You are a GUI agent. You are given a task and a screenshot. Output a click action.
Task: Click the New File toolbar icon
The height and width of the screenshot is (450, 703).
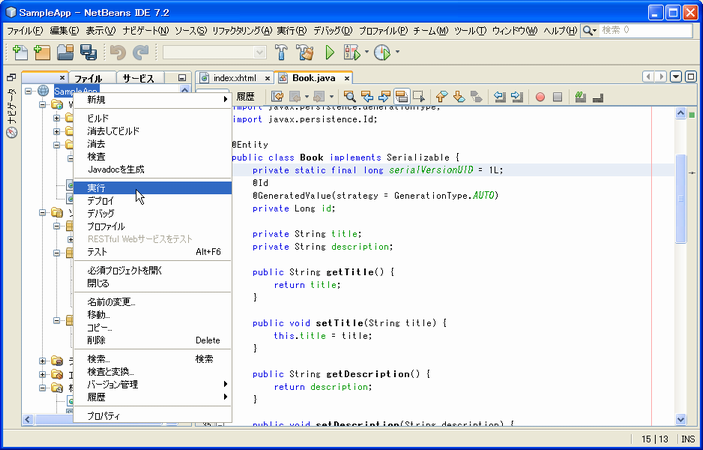coord(20,52)
